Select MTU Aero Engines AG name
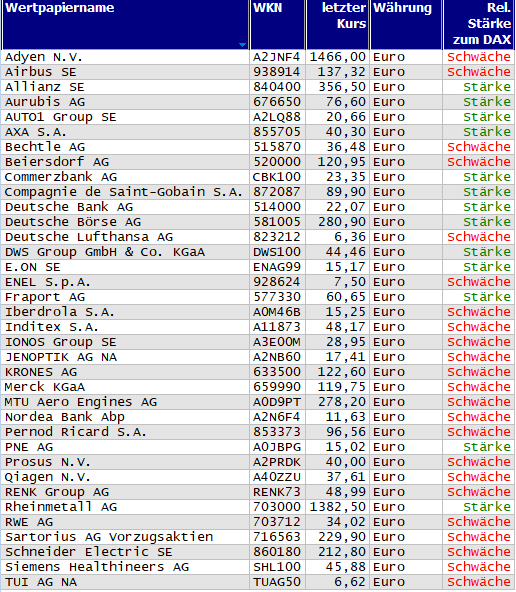Image resolution: width=516 pixels, height=592 pixels. point(80,402)
